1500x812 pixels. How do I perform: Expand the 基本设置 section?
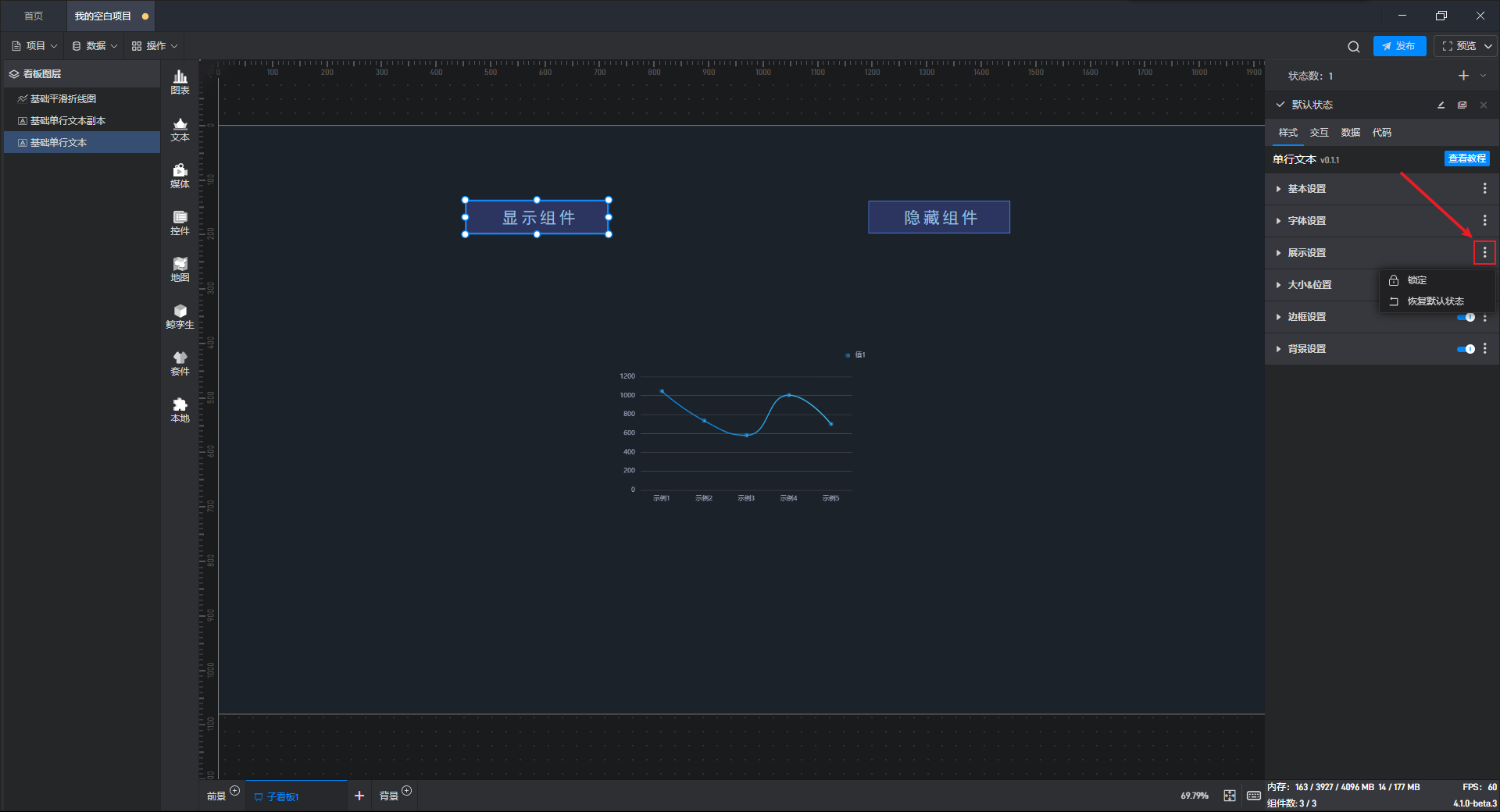[x=1278, y=189]
